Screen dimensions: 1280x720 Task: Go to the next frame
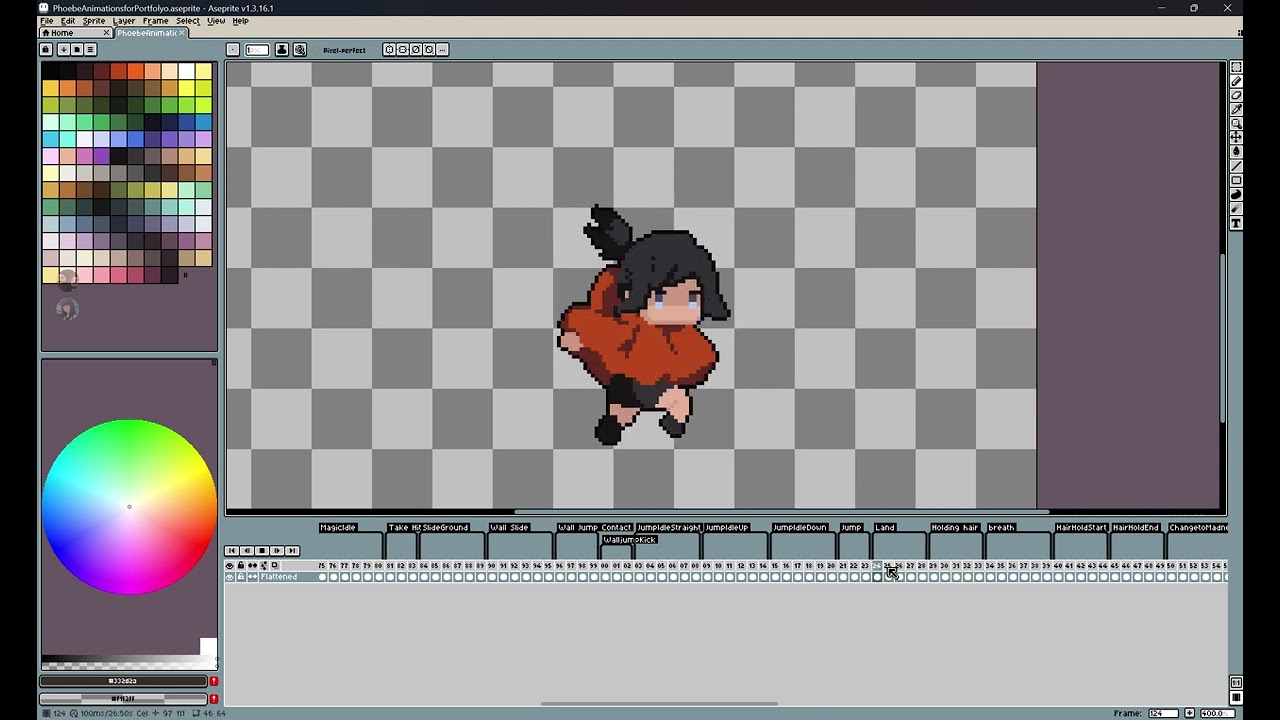(x=277, y=551)
